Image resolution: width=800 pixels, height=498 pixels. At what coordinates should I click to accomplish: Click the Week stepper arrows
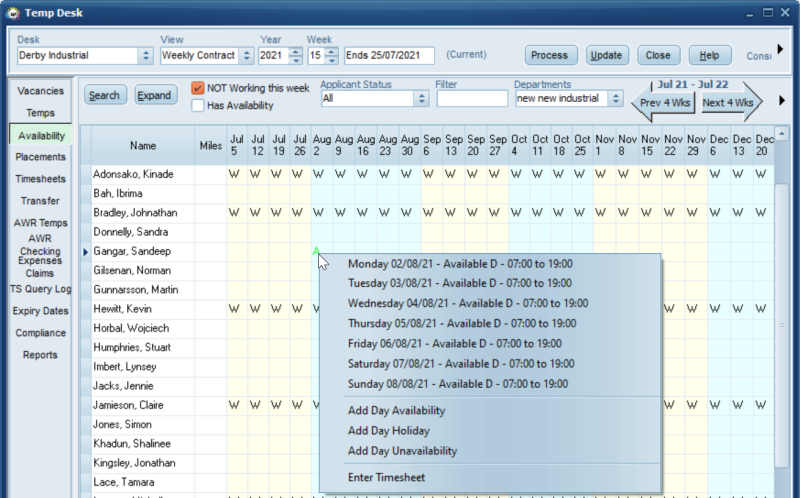tap(332, 55)
